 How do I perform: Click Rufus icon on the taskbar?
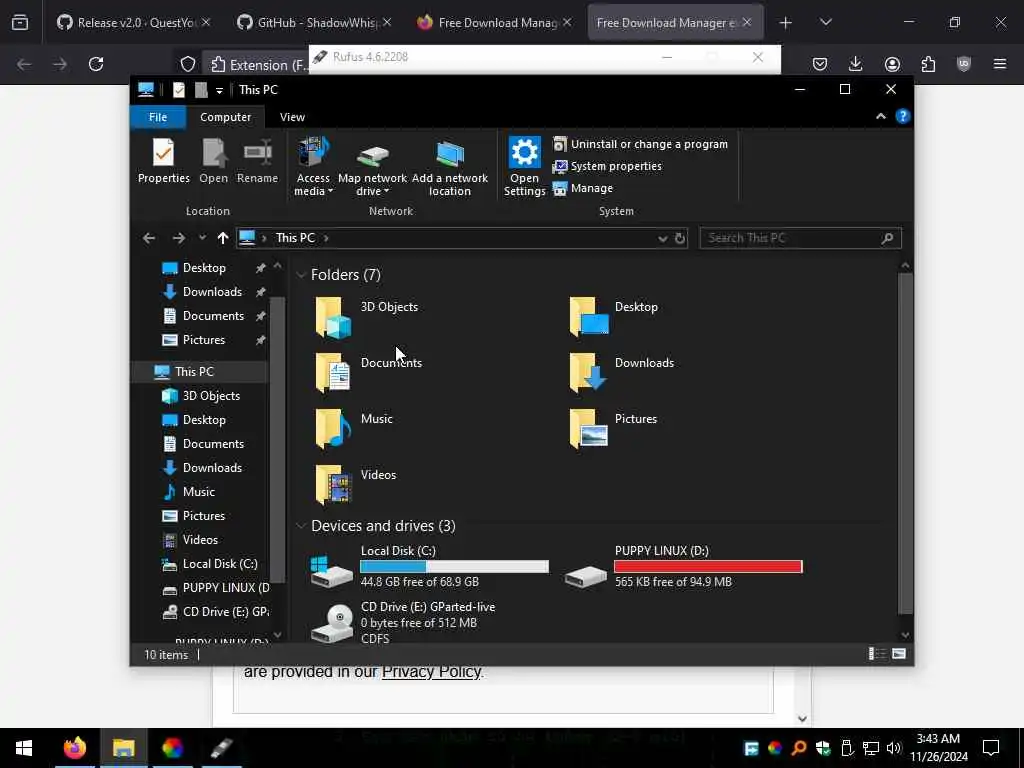point(221,748)
